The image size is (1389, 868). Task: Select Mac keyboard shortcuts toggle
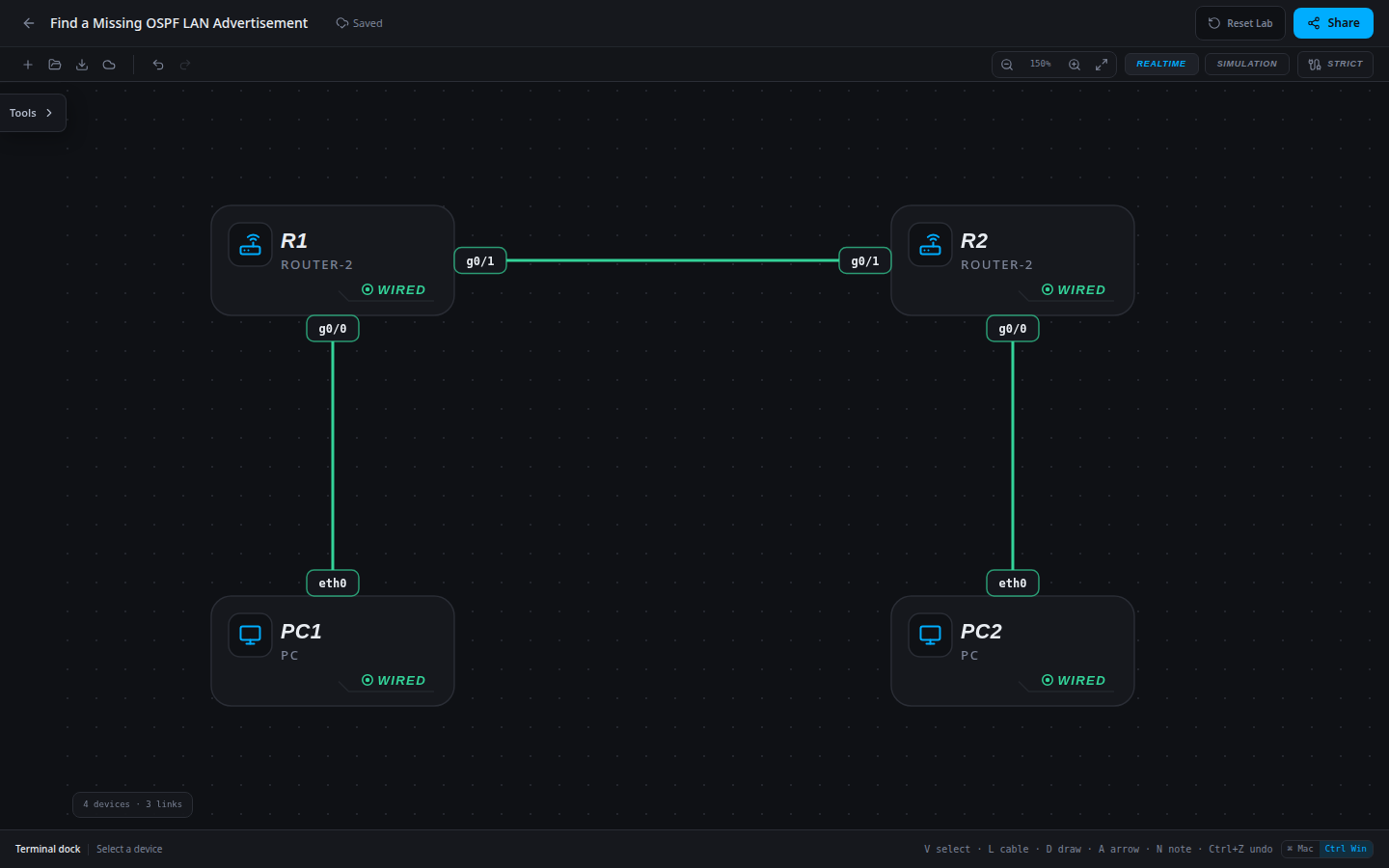click(1300, 849)
